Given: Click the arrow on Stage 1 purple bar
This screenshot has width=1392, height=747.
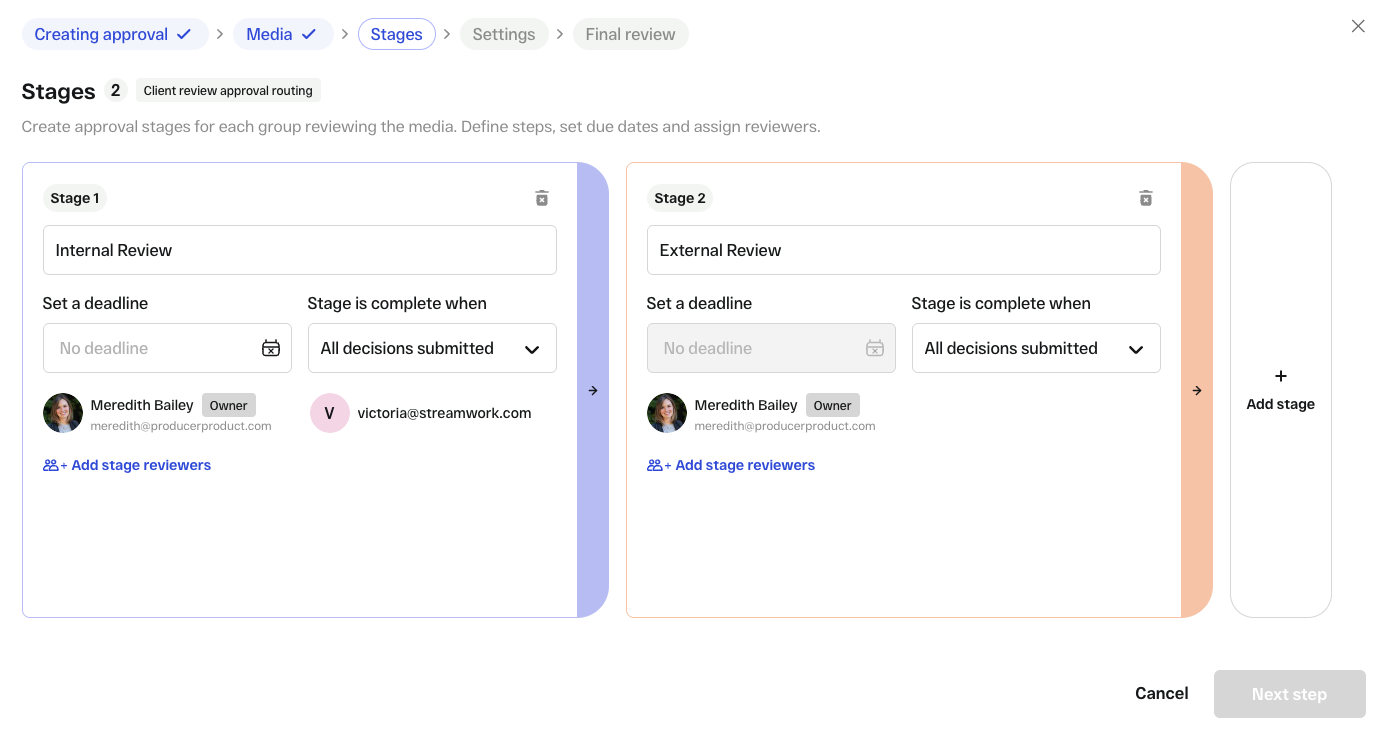Looking at the screenshot, I should (593, 391).
